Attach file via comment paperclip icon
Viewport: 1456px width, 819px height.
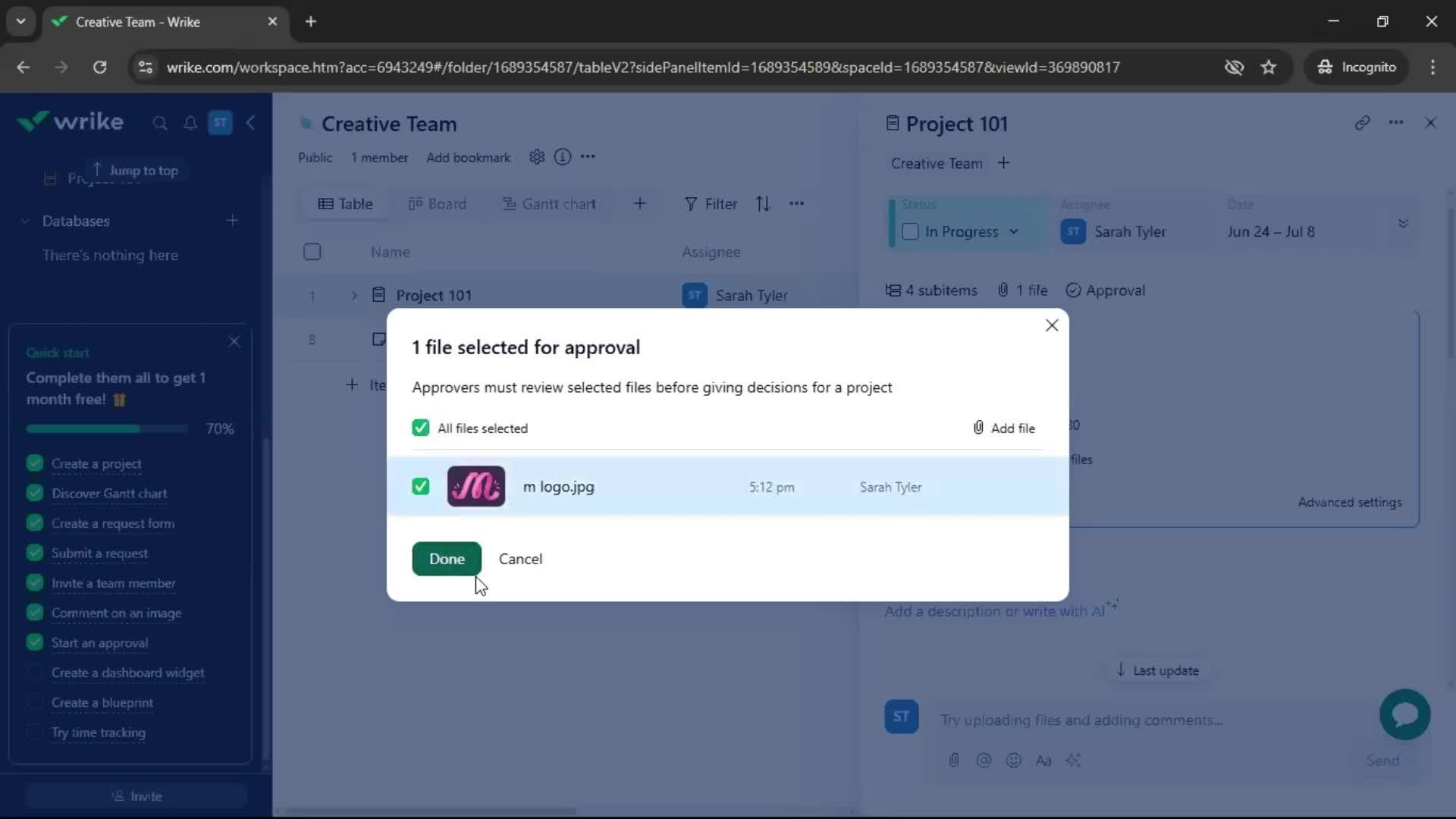954,760
